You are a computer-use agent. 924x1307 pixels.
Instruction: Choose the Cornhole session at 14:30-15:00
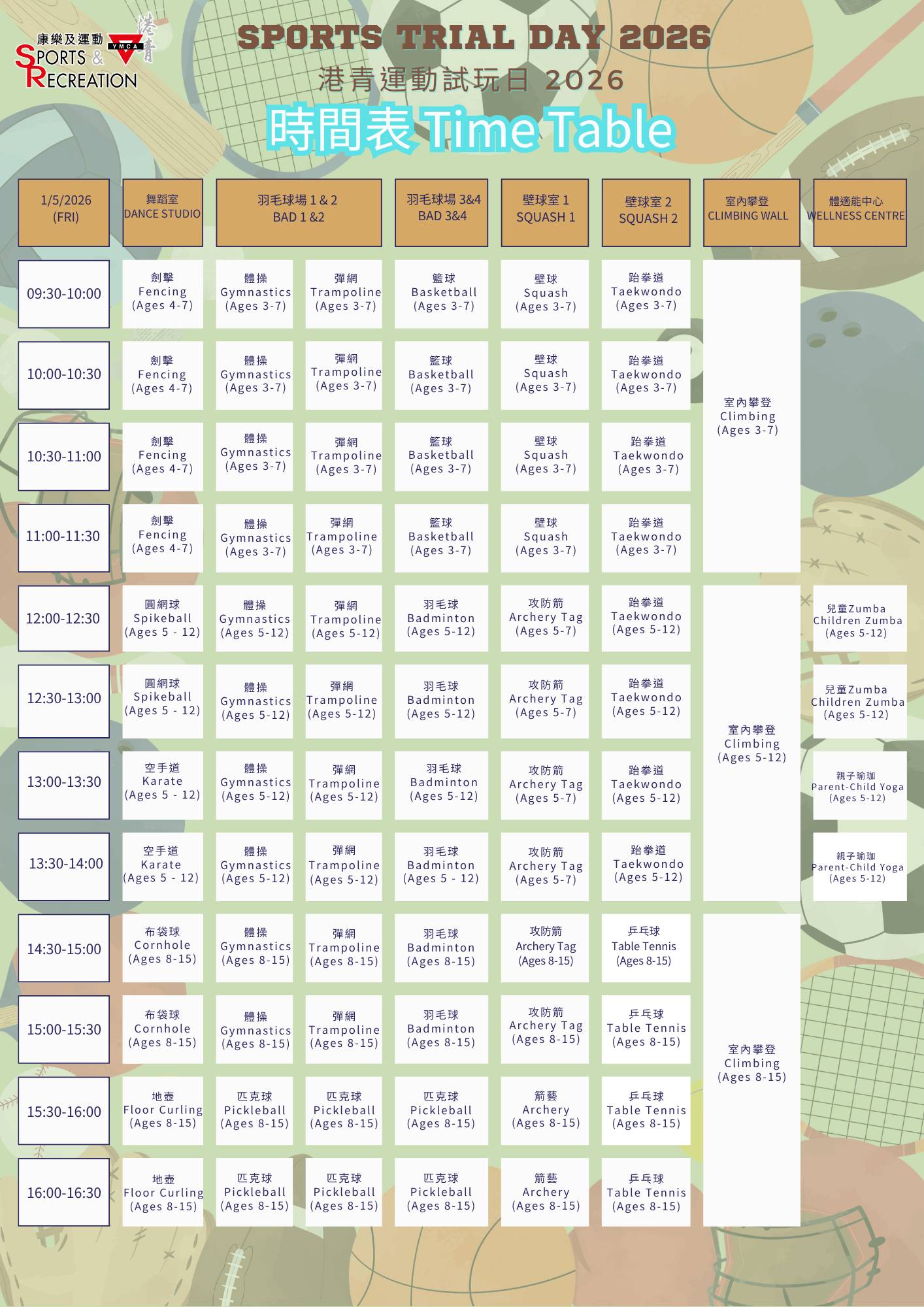162,947
